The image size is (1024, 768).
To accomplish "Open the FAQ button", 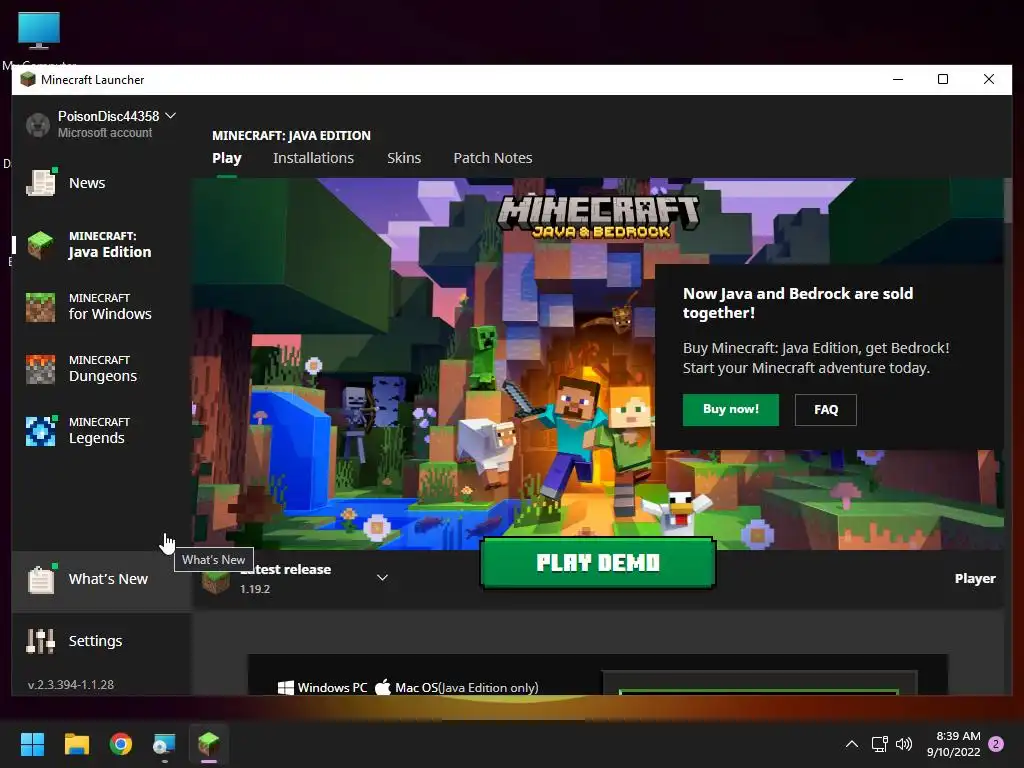I will (x=825, y=409).
